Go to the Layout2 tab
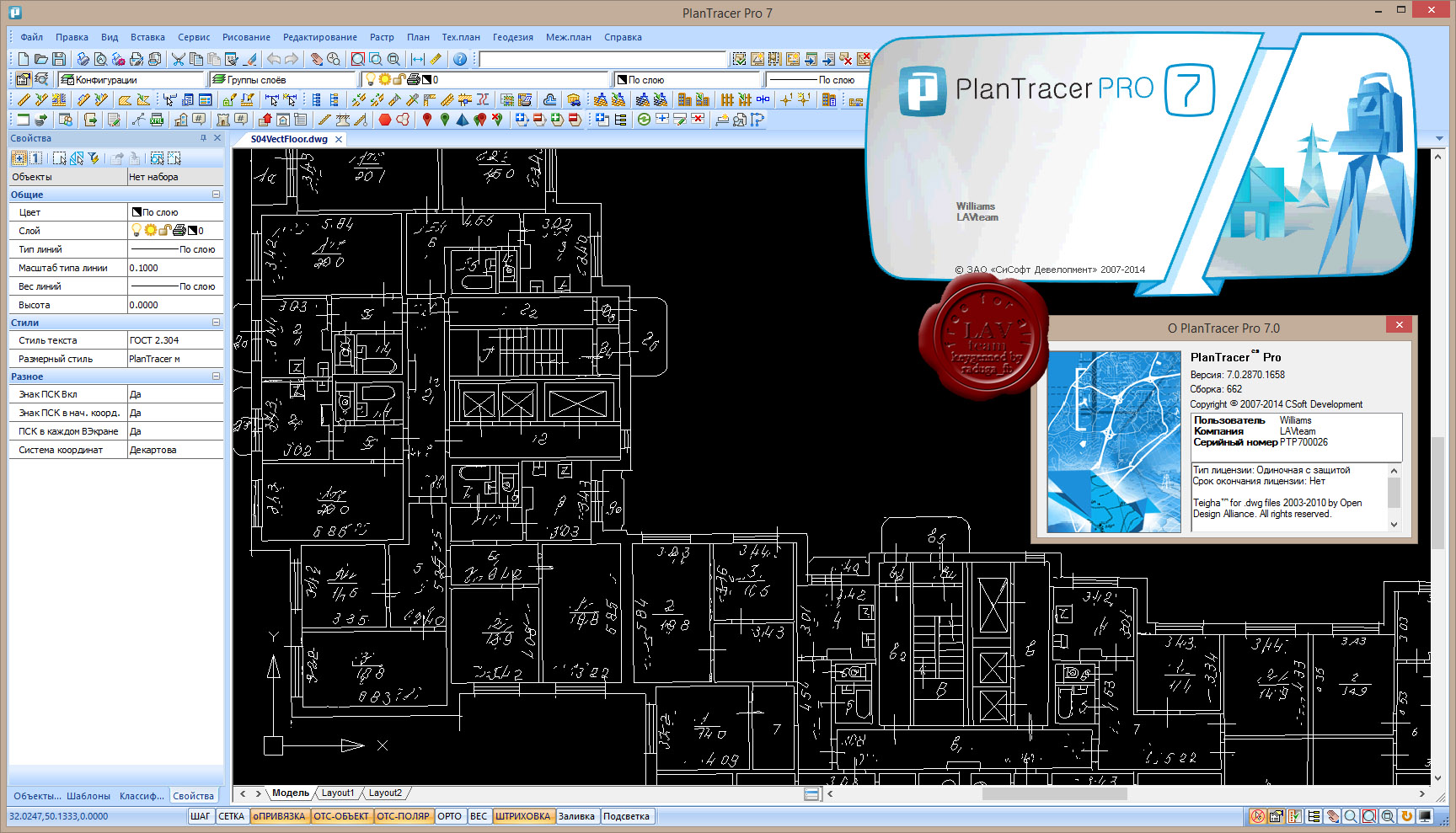Image resolution: width=1456 pixels, height=833 pixels. click(385, 793)
